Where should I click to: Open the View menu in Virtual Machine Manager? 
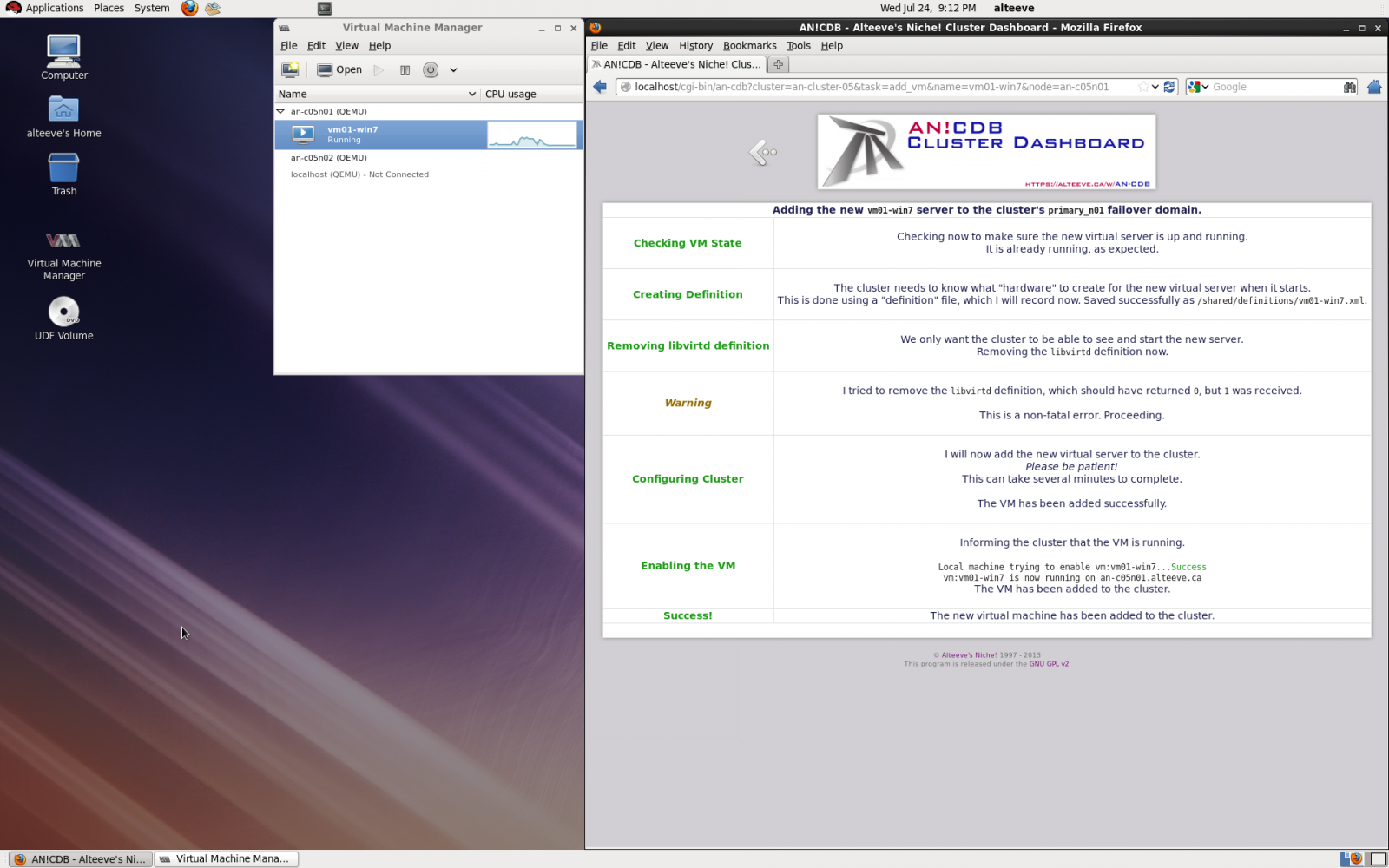click(x=346, y=46)
